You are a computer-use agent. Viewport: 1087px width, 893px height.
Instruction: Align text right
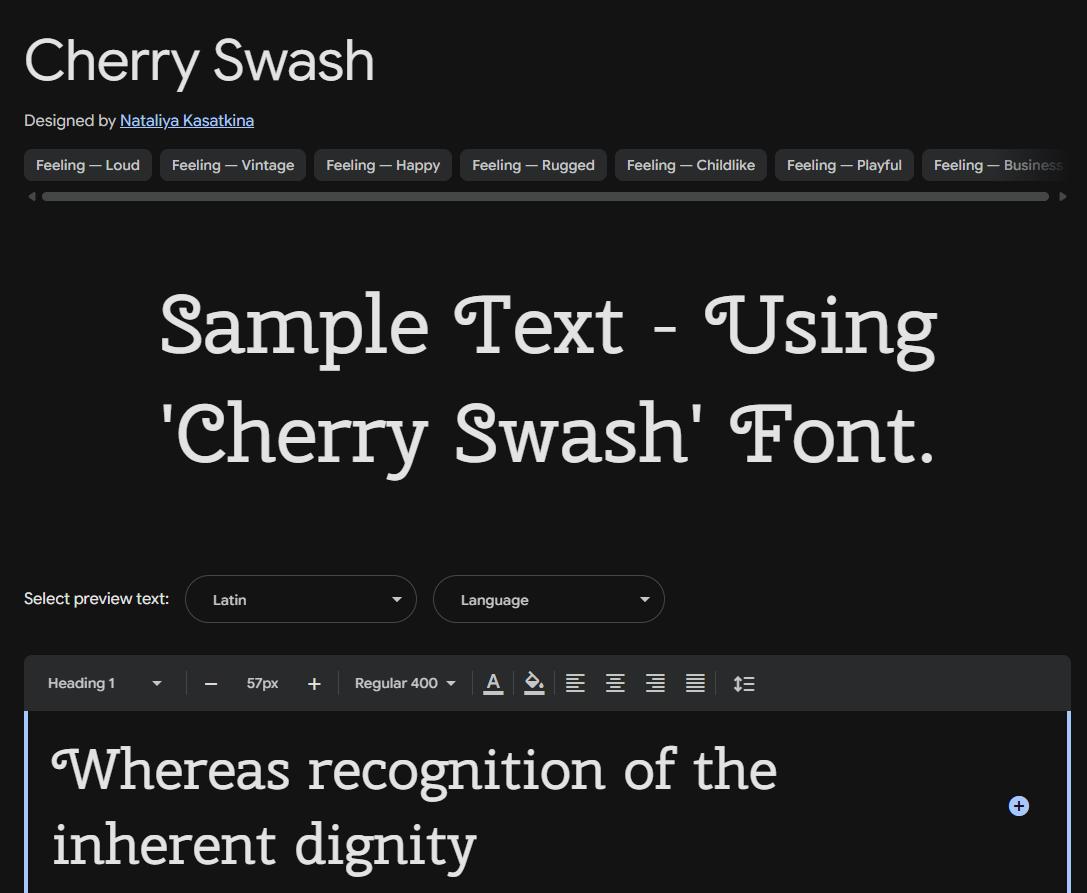[x=655, y=684]
